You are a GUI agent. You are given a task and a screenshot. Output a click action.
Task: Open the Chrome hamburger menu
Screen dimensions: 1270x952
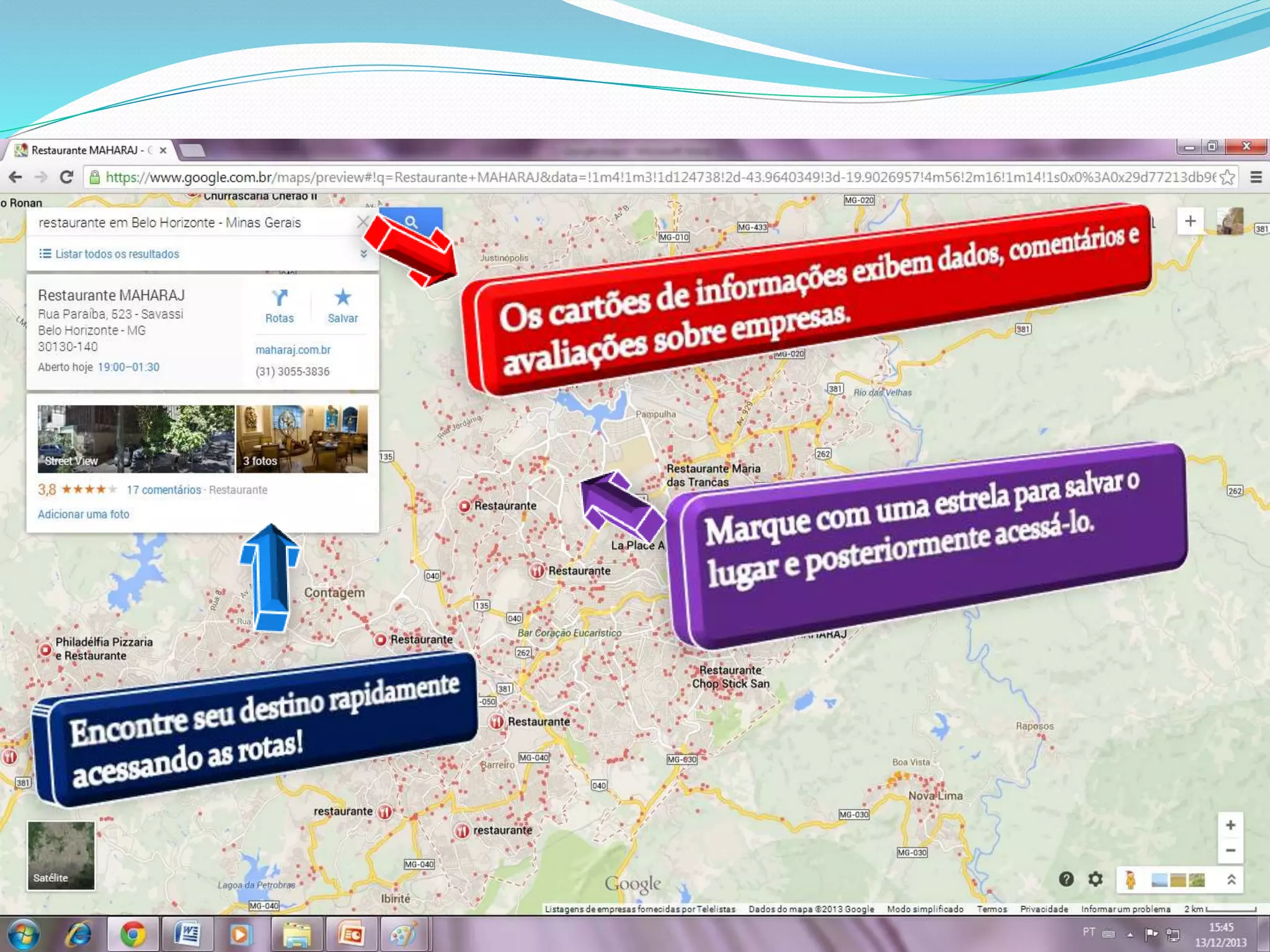(1256, 178)
